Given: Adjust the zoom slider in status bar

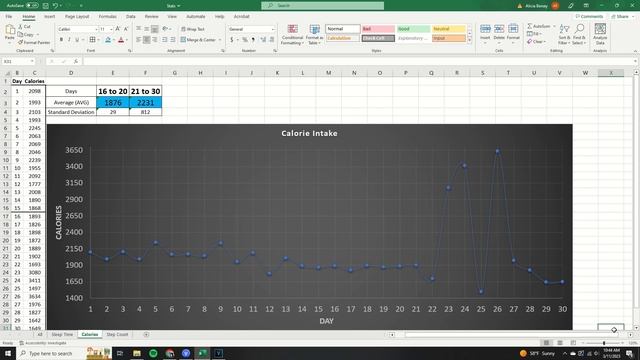Looking at the screenshot, I should click(x=604, y=343).
